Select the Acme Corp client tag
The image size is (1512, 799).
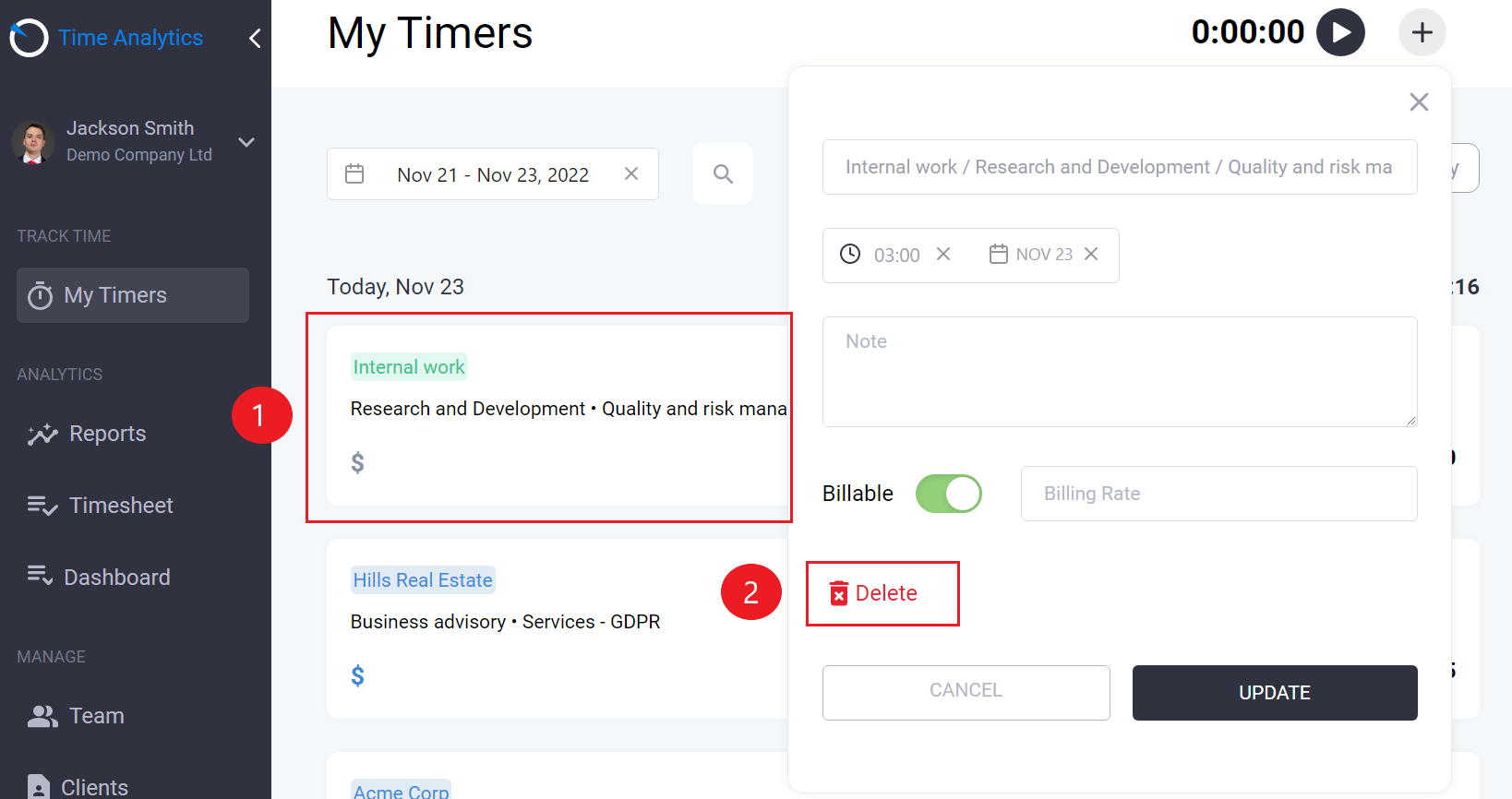pyautogui.click(x=401, y=791)
